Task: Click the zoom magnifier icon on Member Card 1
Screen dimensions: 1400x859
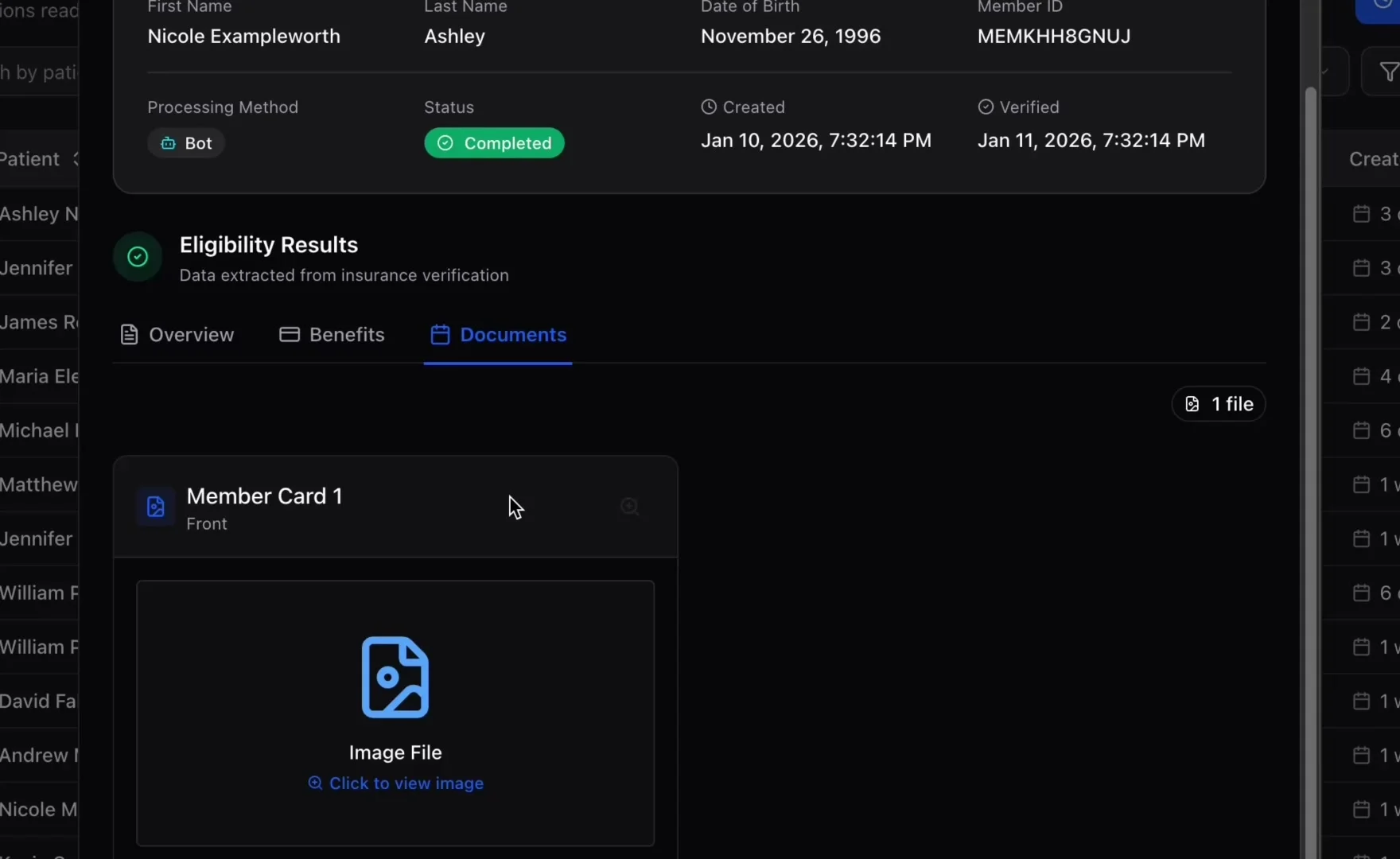Action: [629, 507]
